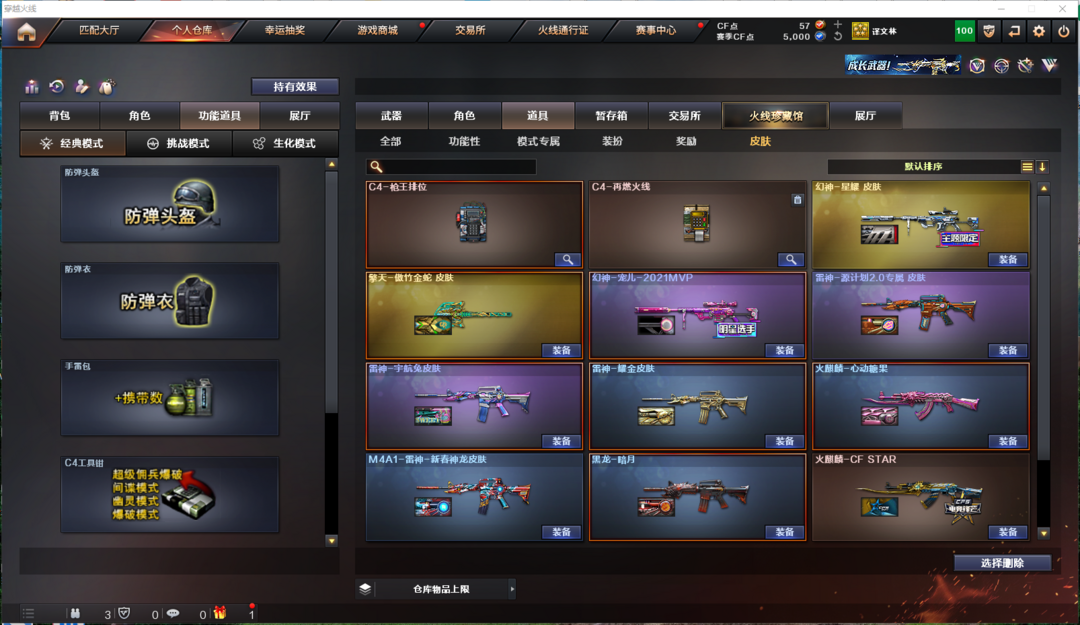Open the dog tag icon

coord(106,87)
